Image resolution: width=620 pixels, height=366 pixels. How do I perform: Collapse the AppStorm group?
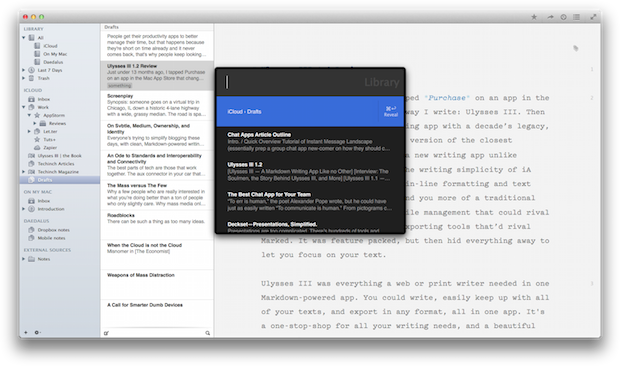pos(29,115)
